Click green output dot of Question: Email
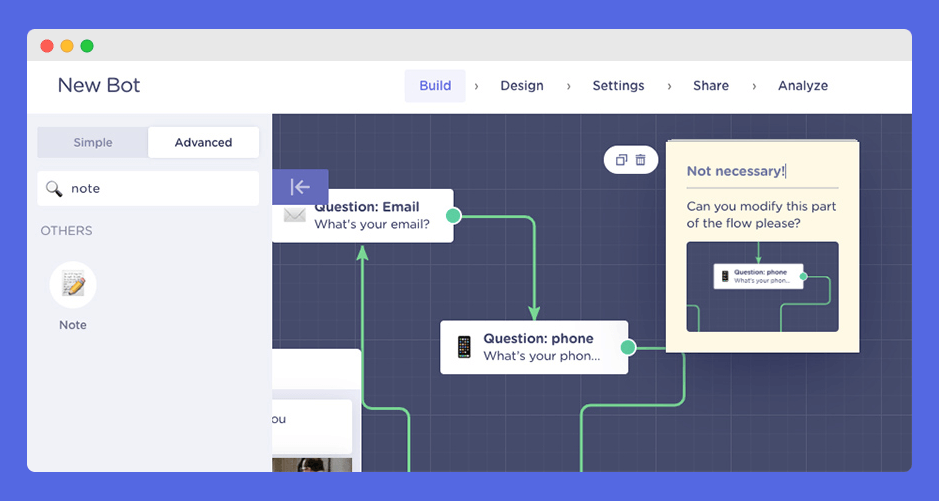This screenshot has height=501, width=939. coord(453,215)
